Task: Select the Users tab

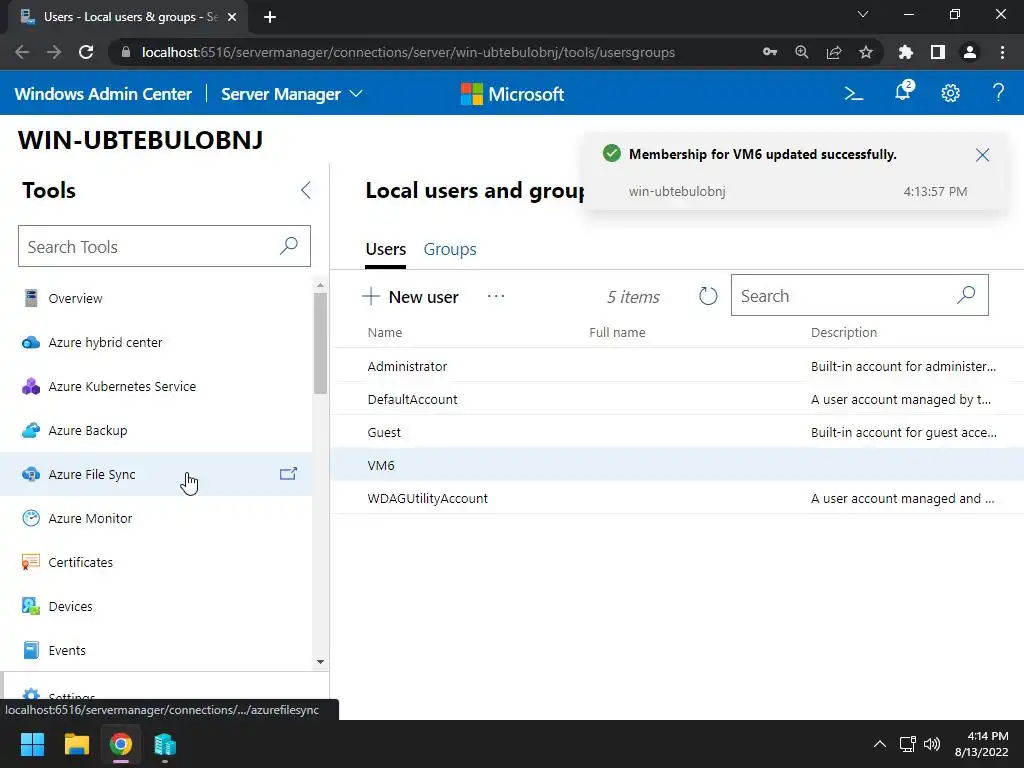Action: (x=385, y=249)
